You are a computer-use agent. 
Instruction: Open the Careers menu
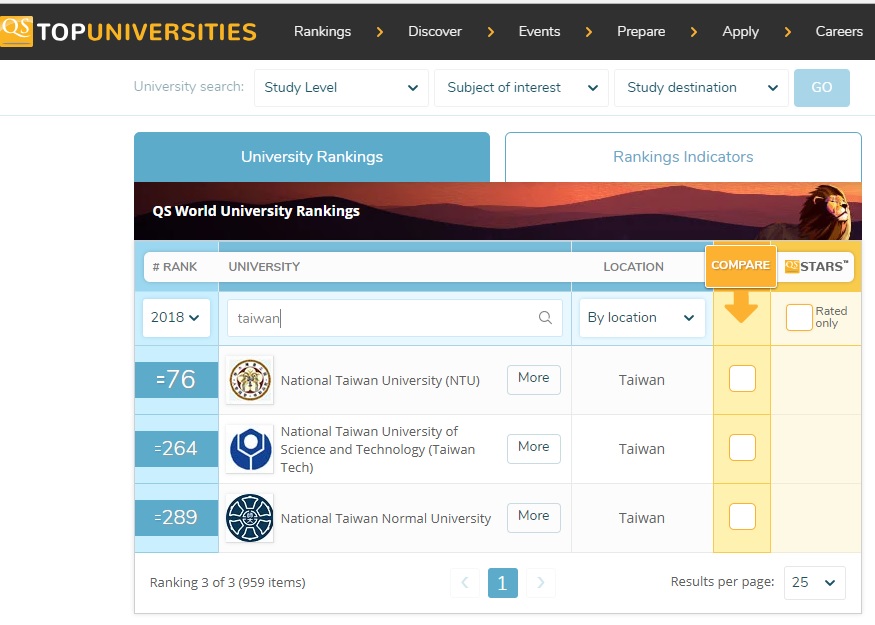(839, 31)
